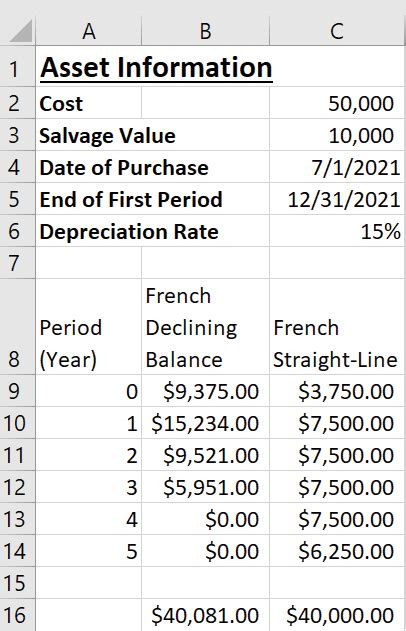Select column A header
This screenshot has height=631, width=406.
(89, 31)
